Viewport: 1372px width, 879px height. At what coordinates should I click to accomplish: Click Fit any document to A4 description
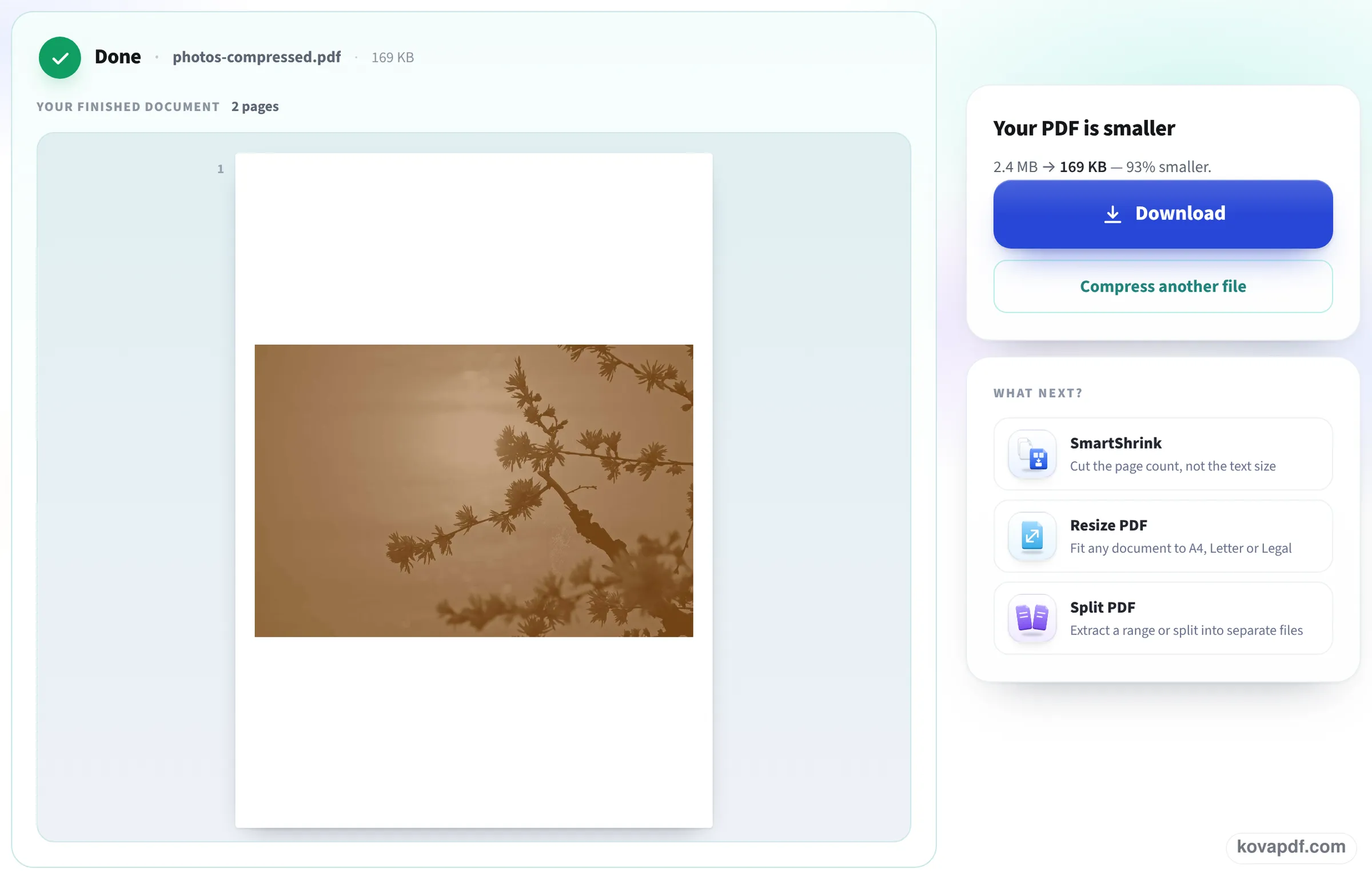(x=1180, y=549)
